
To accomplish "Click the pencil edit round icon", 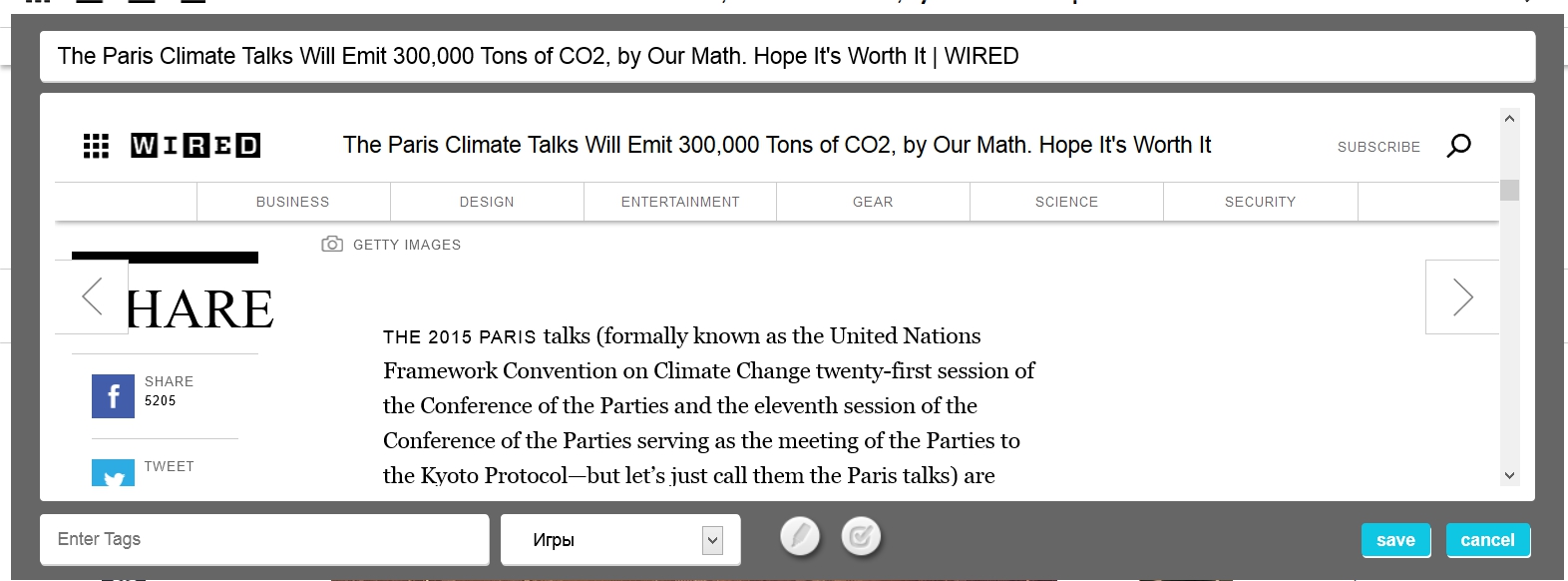I will coord(800,537).
